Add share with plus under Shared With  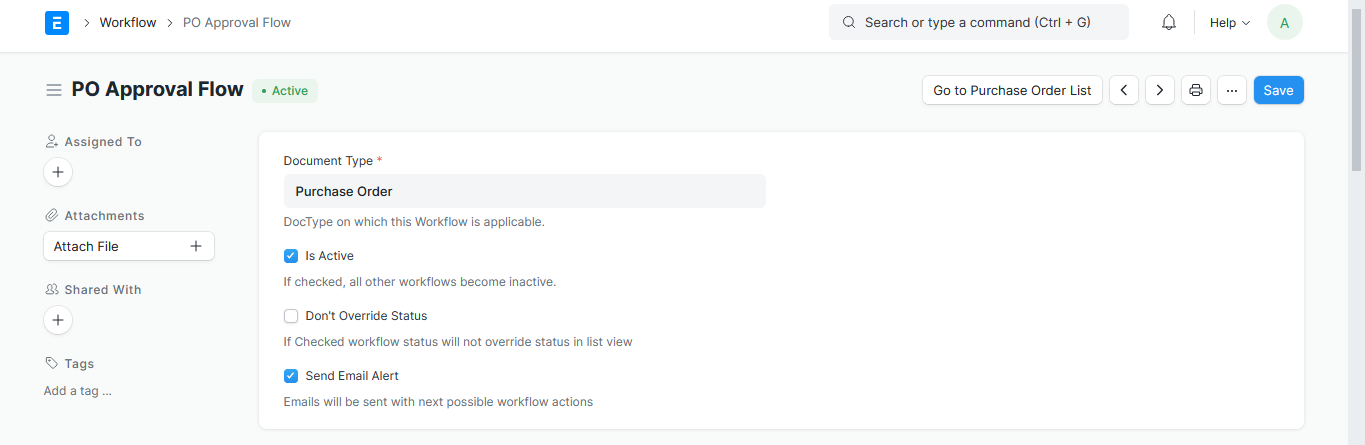click(58, 320)
